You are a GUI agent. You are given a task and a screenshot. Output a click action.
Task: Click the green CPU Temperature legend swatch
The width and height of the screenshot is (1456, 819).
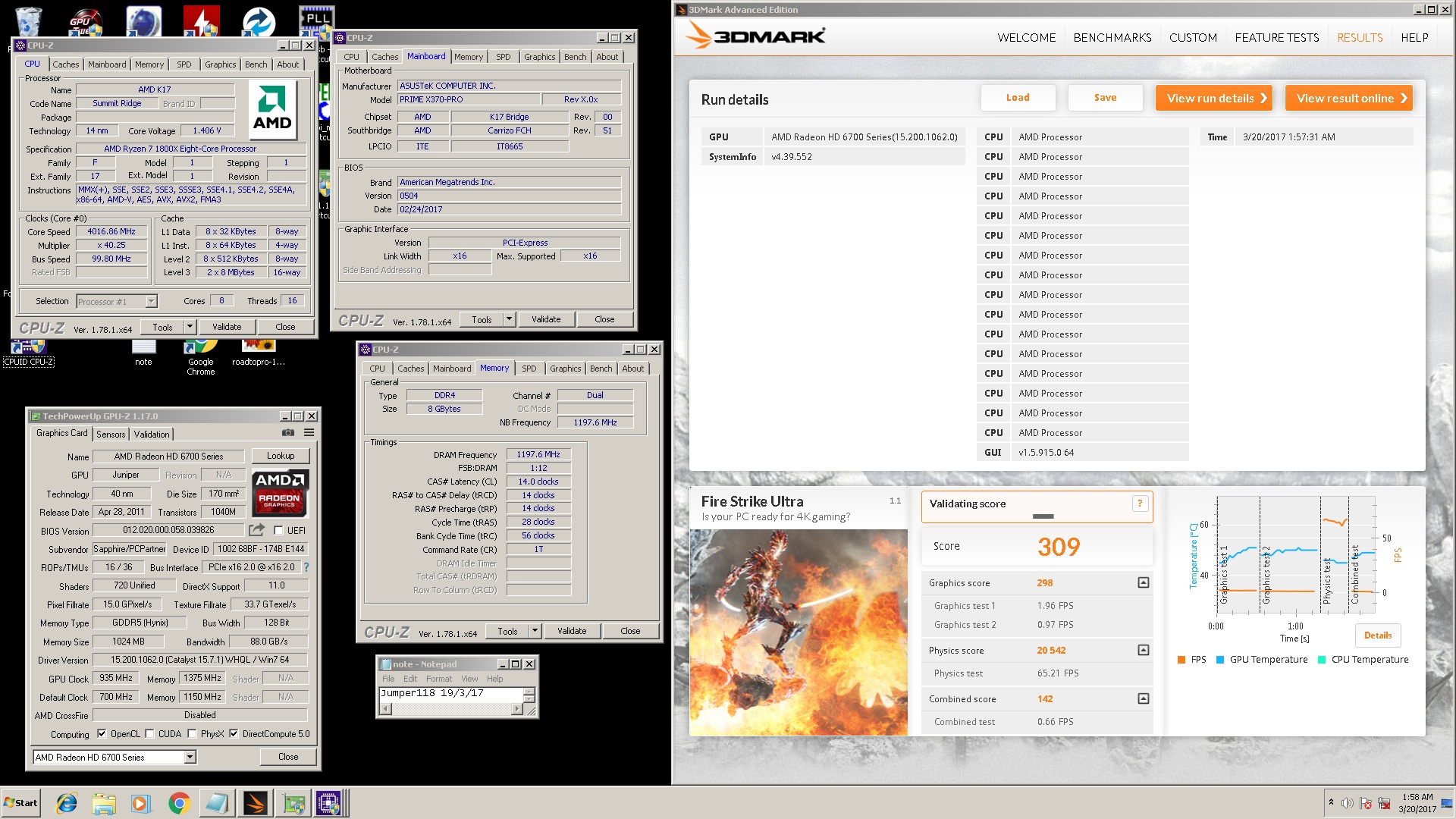pos(1322,660)
